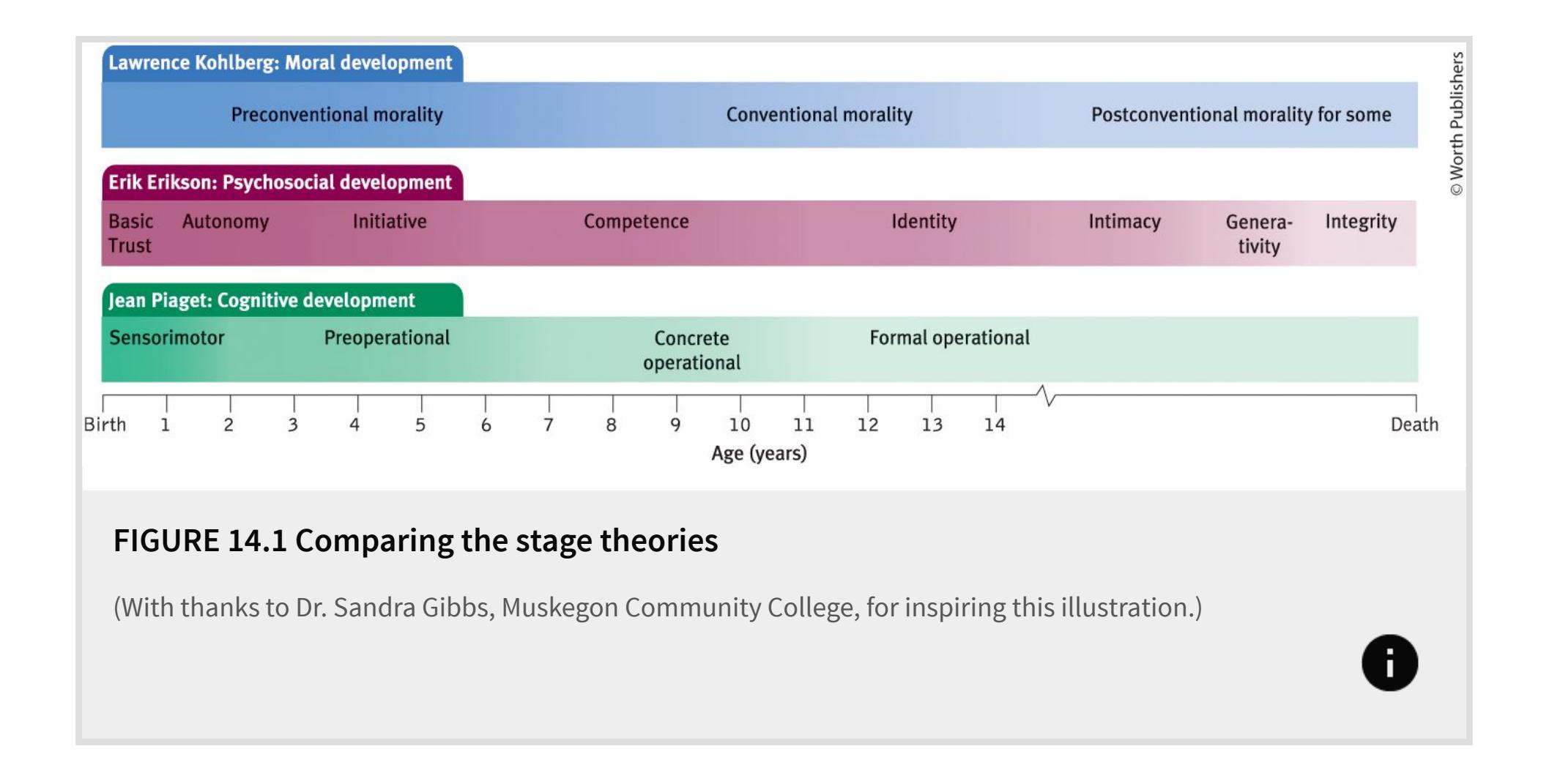Screen dimensions: 1541x784
Task: Click the Sensorimotor stage label
Action: pos(167,338)
